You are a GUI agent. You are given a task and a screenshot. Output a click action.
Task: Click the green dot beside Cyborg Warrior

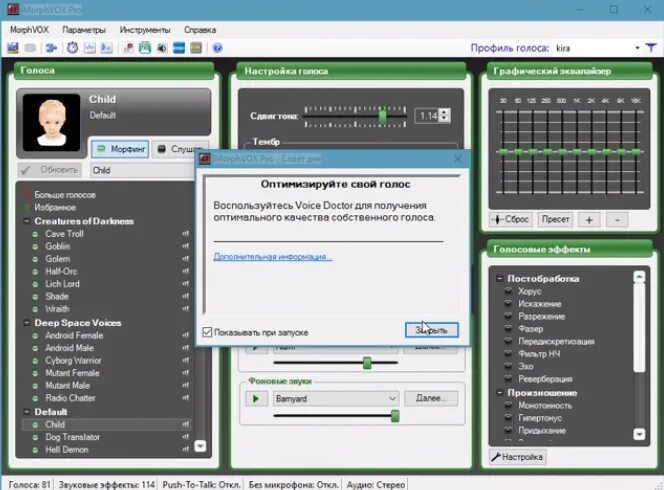pos(36,361)
